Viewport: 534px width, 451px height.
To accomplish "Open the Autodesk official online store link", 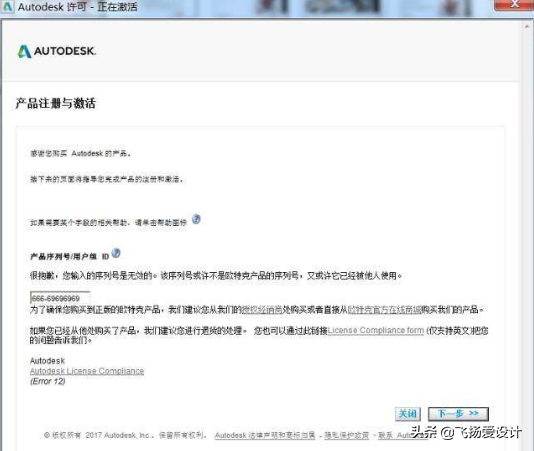I will point(384,310).
